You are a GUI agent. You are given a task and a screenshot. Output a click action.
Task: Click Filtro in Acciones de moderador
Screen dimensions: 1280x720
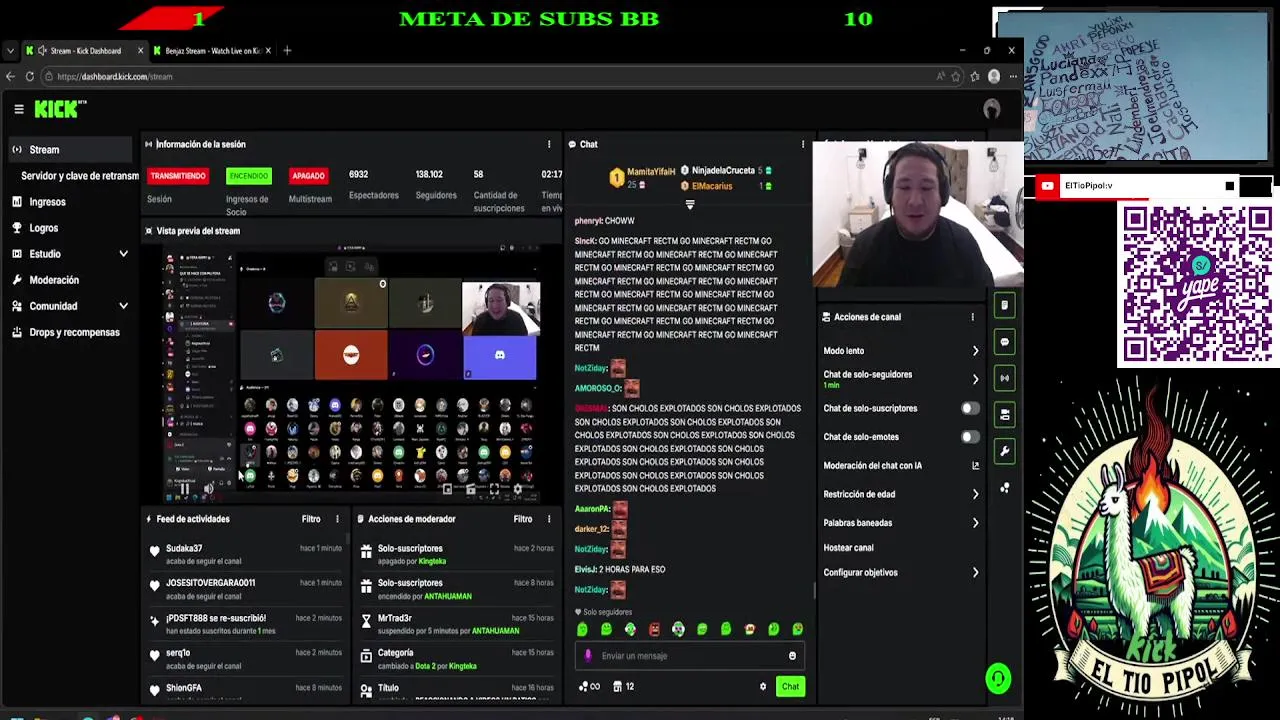(523, 519)
